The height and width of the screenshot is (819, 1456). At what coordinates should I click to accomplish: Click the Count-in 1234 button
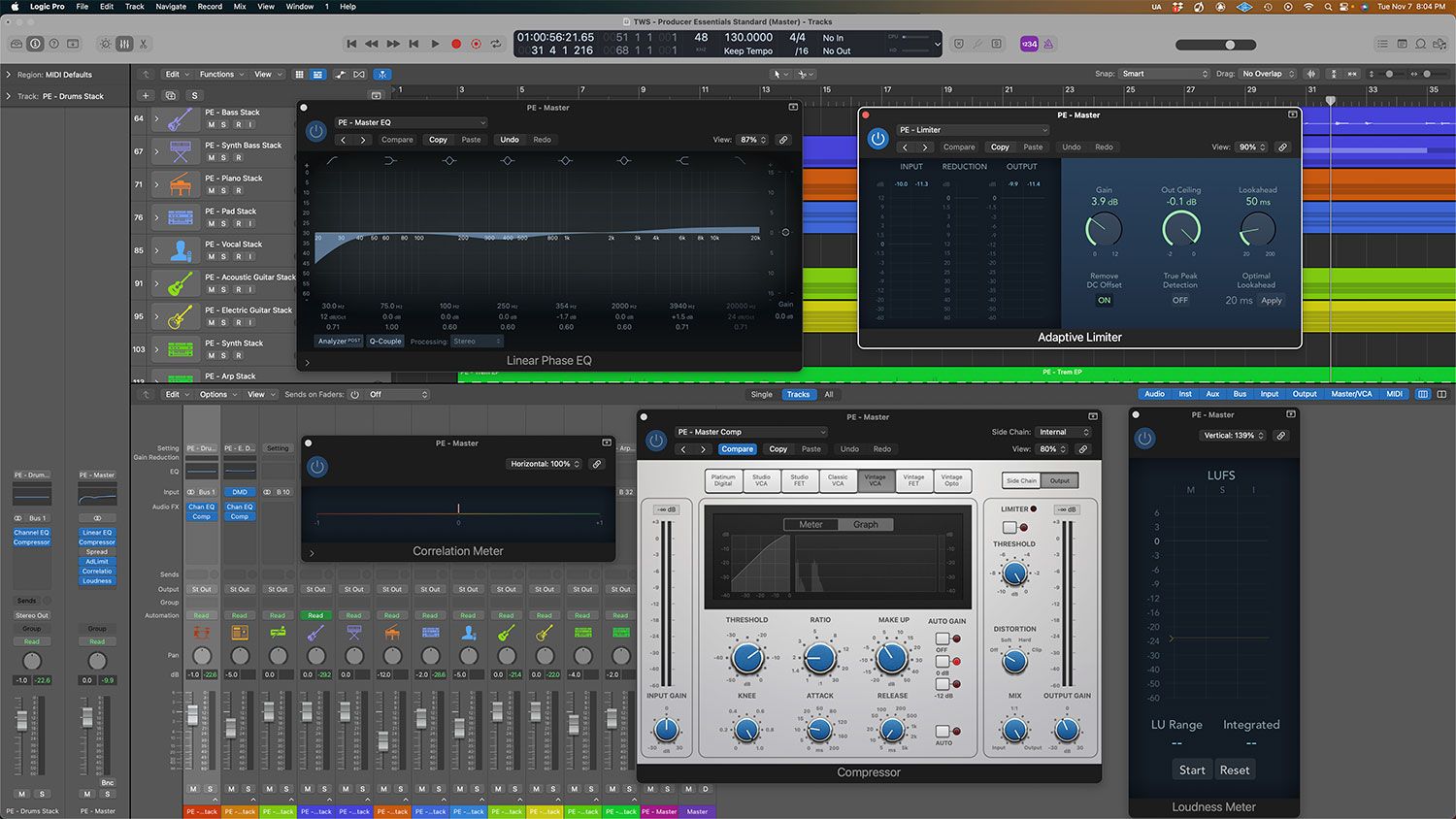coord(1028,44)
